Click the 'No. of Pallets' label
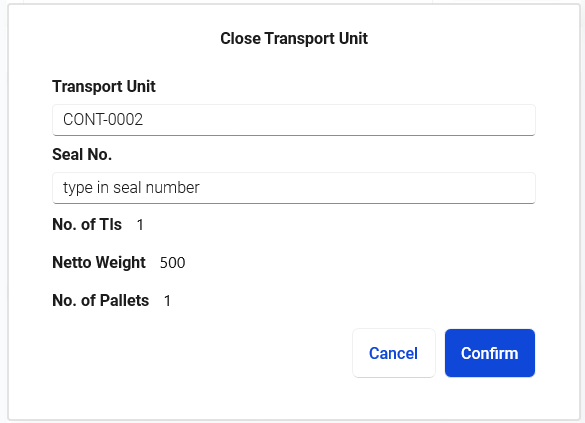The width and height of the screenshot is (585, 423). point(101,301)
